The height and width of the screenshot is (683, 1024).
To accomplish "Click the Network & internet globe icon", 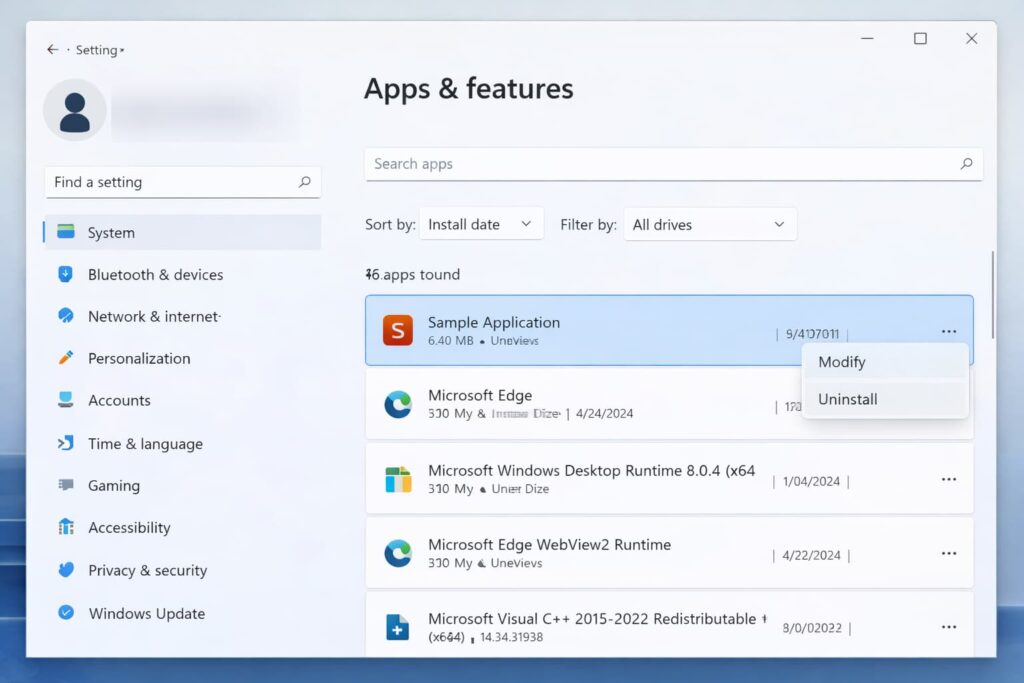I will 66,316.
